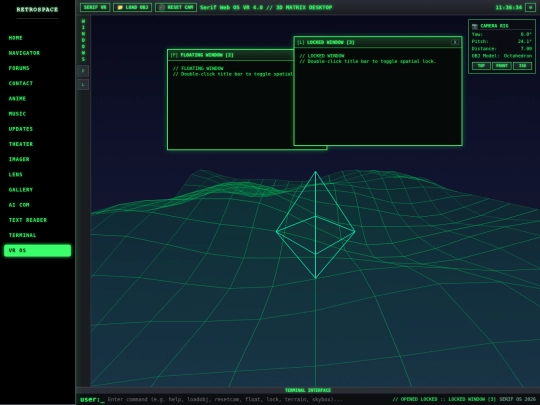Set camera to ISO view
The height and width of the screenshot is (405, 540).
(522, 66)
